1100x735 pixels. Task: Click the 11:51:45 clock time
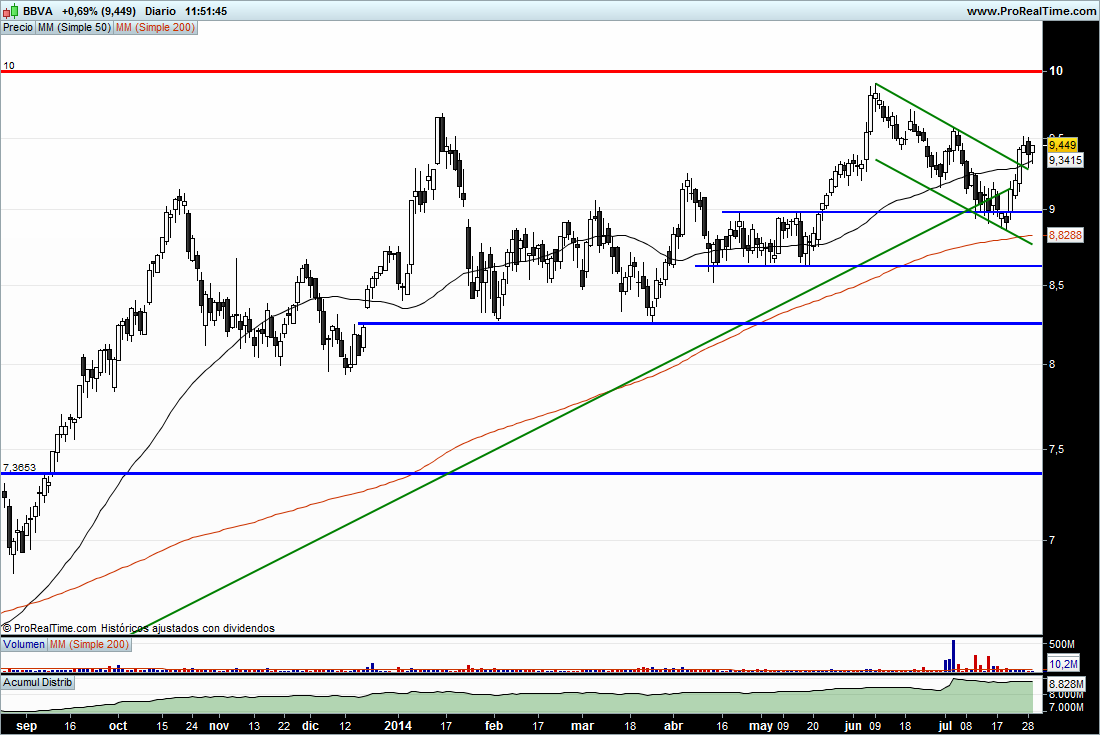tap(206, 11)
